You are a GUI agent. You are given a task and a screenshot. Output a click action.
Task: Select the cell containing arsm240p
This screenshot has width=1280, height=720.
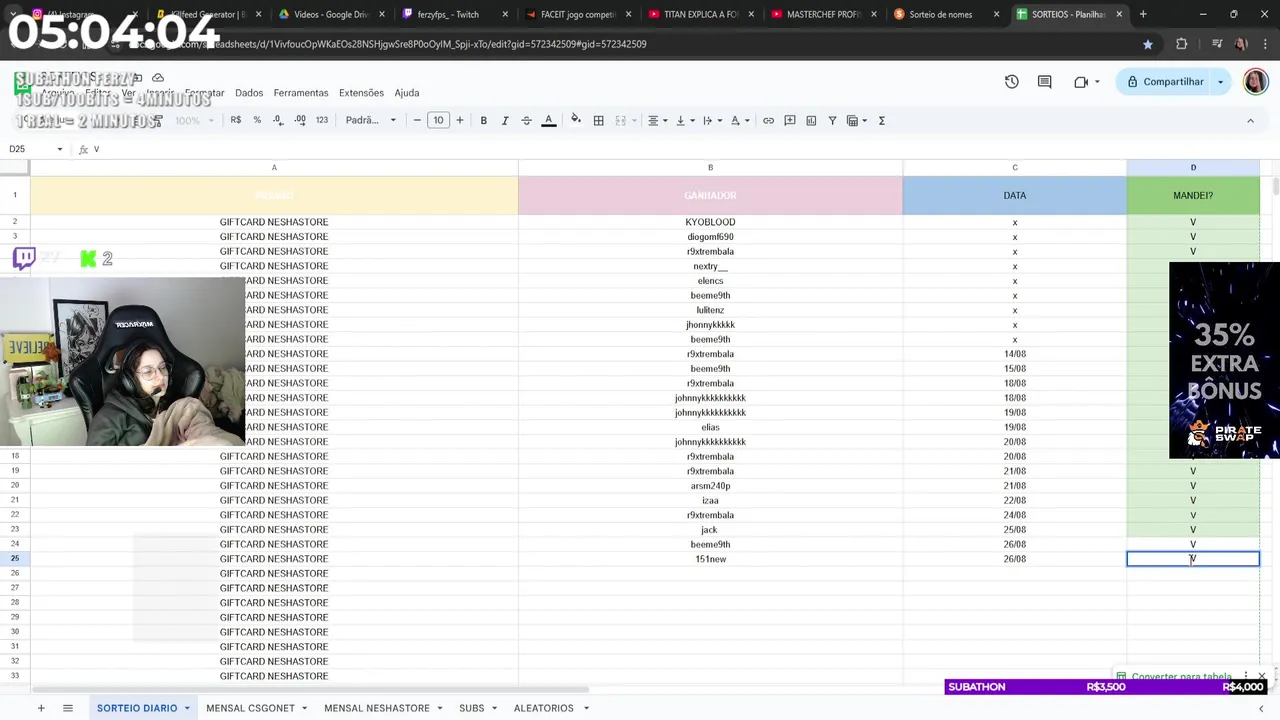pos(710,486)
